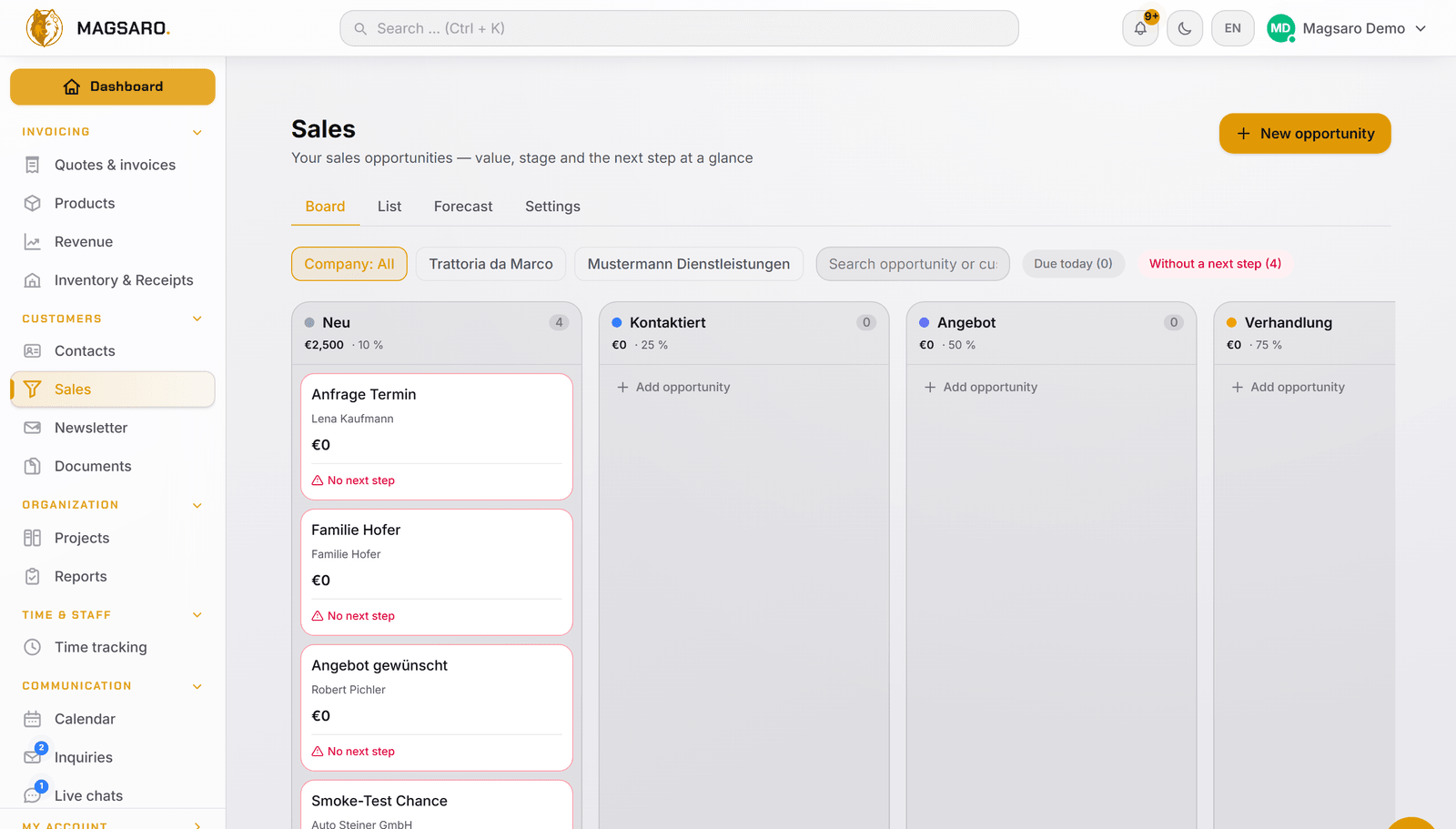Click the Projects board icon
Viewport: 1456px width, 829px height.
[33, 538]
